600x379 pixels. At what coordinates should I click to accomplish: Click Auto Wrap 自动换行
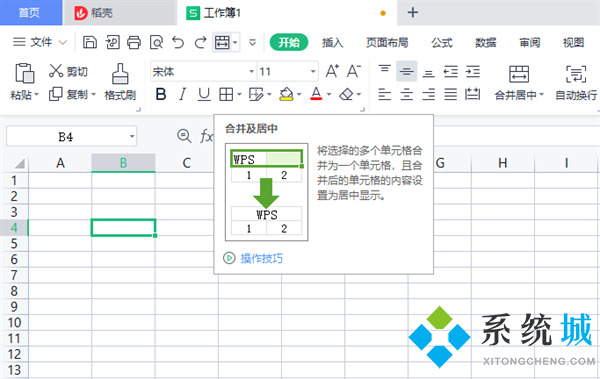point(576,82)
